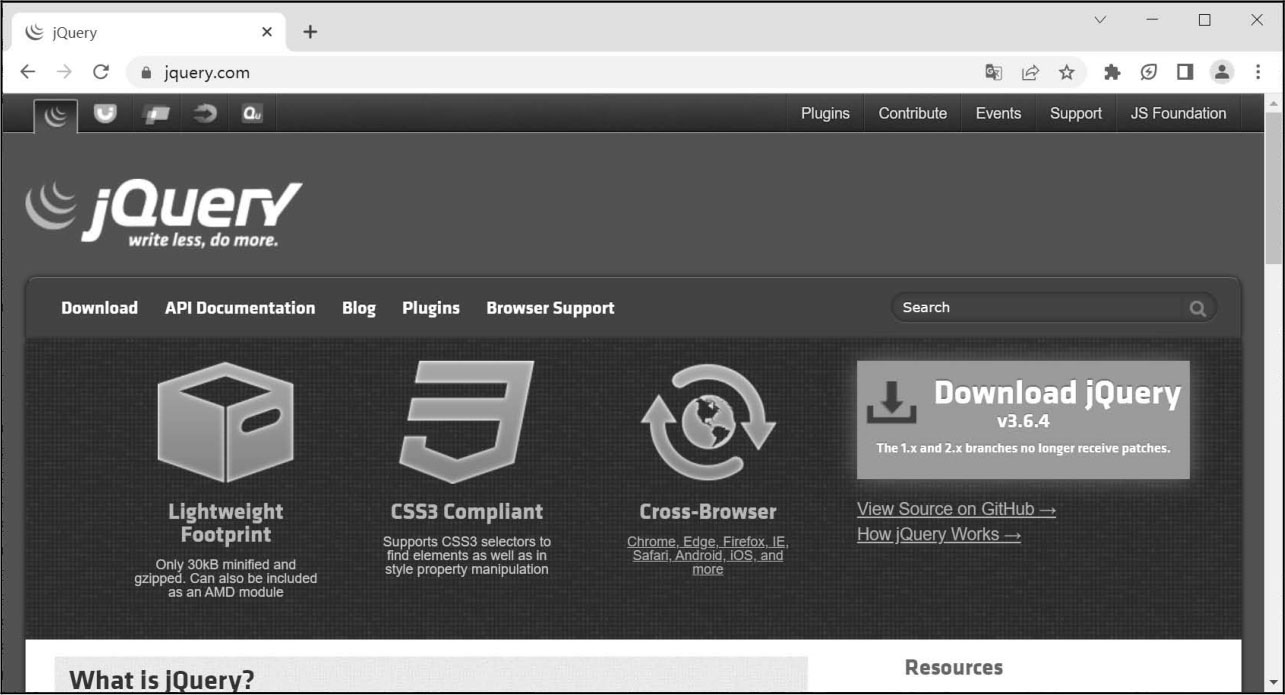The width and height of the screenshot is (1285, 695).
Task: Click the Resources heading
Action: pos(954,668)
